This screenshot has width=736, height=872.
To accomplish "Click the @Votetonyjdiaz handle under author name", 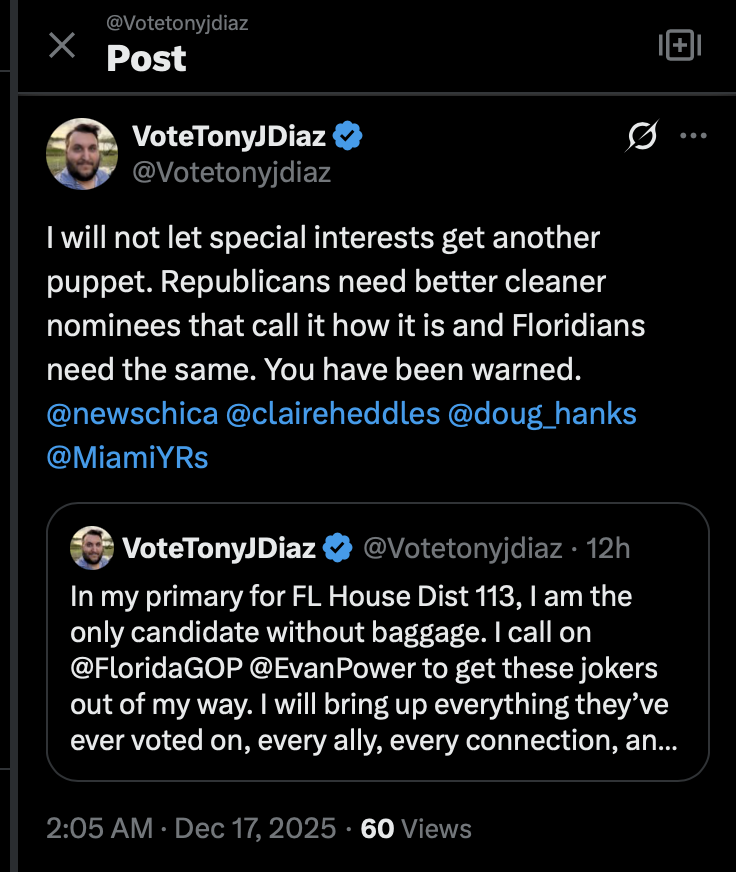I will tap(231, 172).
